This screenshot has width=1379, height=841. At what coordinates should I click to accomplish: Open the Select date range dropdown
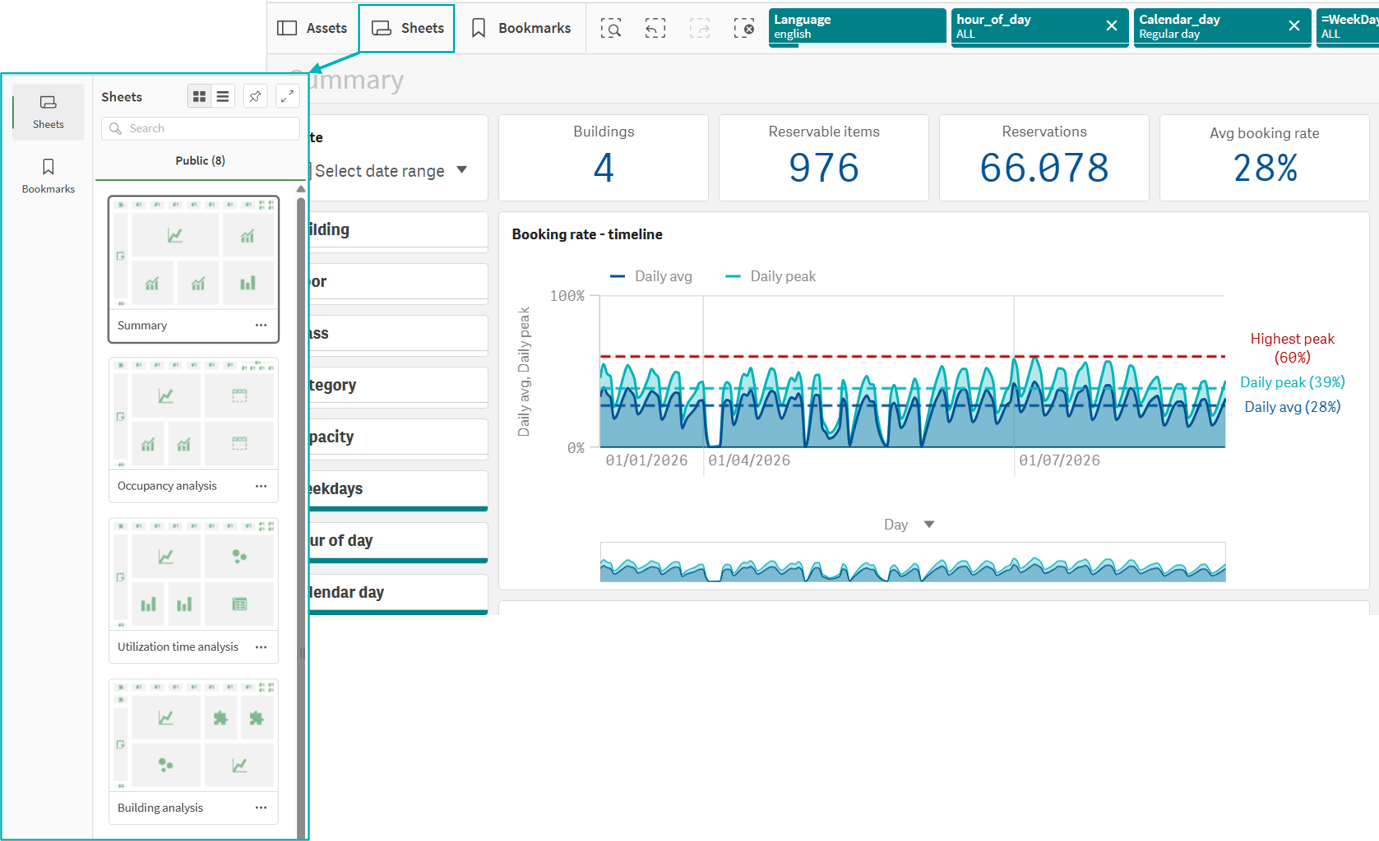click(390, 171)
